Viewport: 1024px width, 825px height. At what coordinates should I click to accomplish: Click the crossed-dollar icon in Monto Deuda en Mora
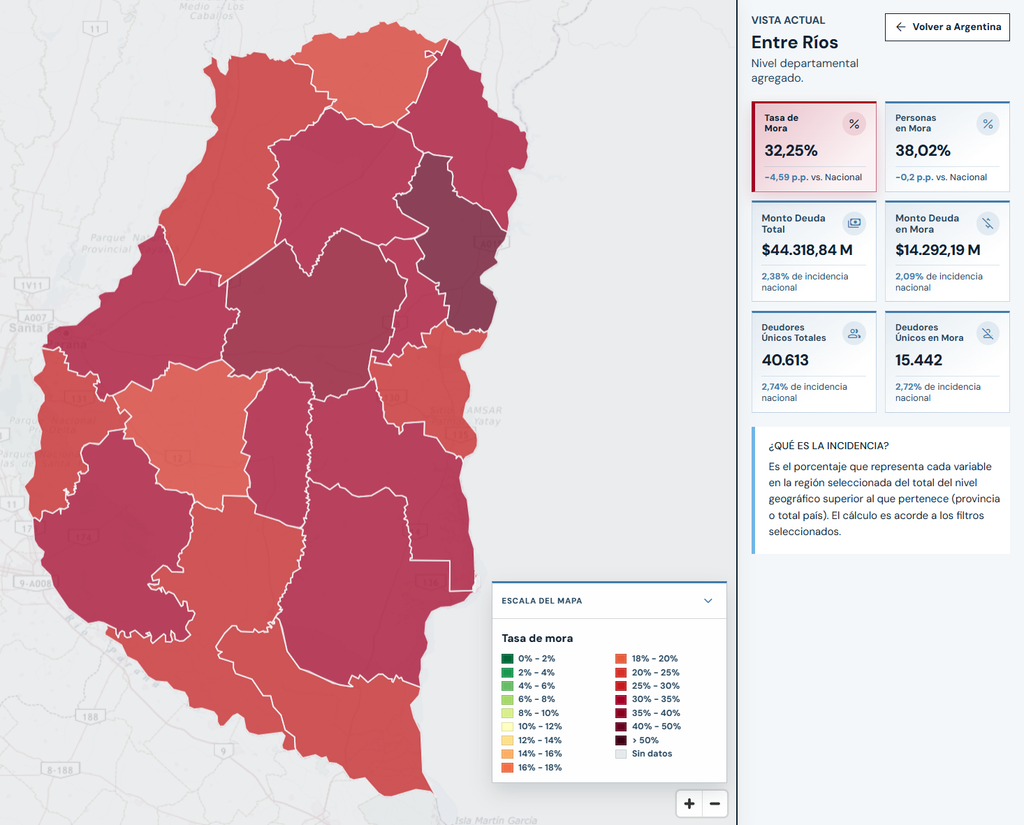coord(987,223)
